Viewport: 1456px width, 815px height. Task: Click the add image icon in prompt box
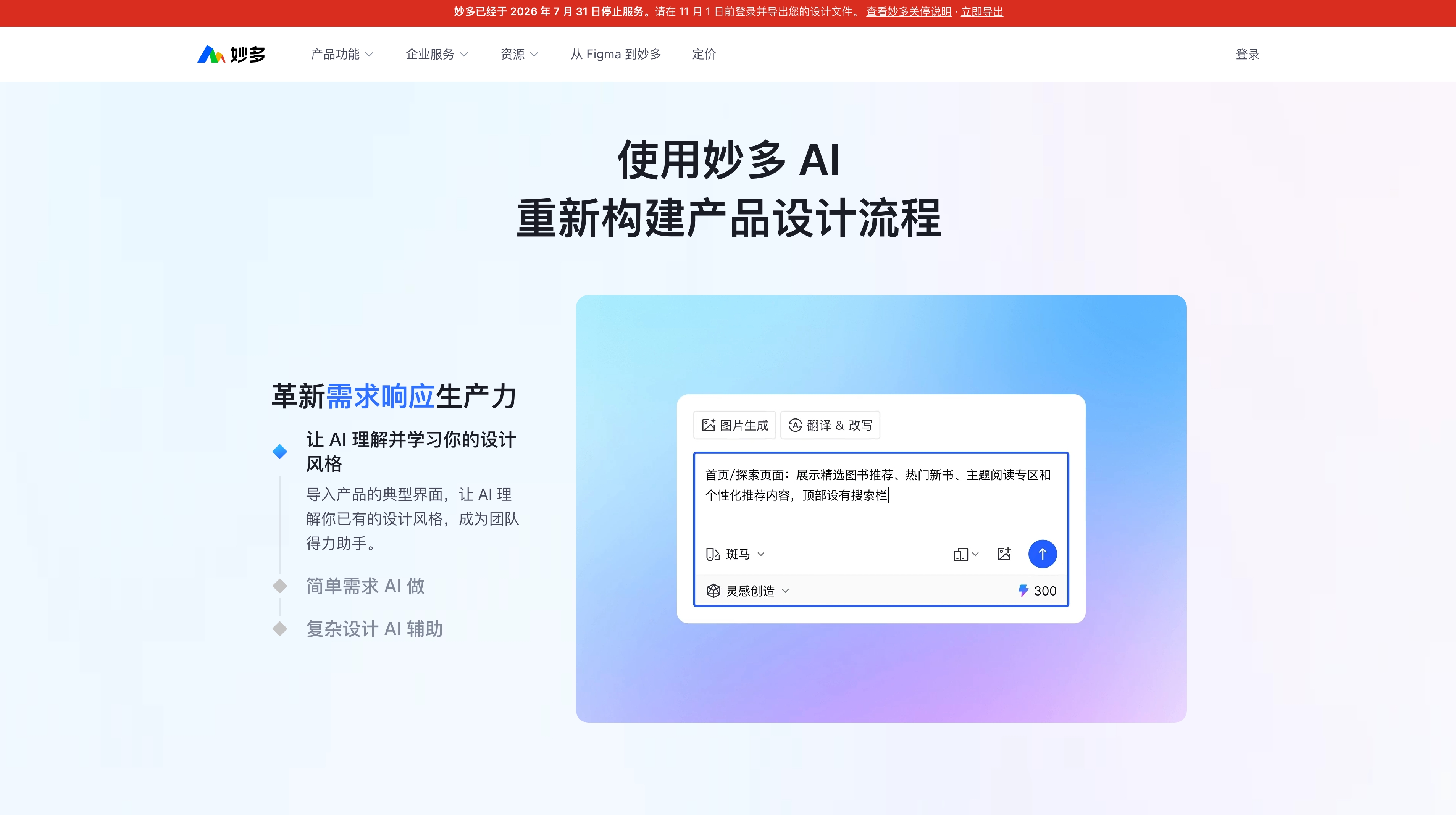pyautogui.click(x=1004, y=554)
